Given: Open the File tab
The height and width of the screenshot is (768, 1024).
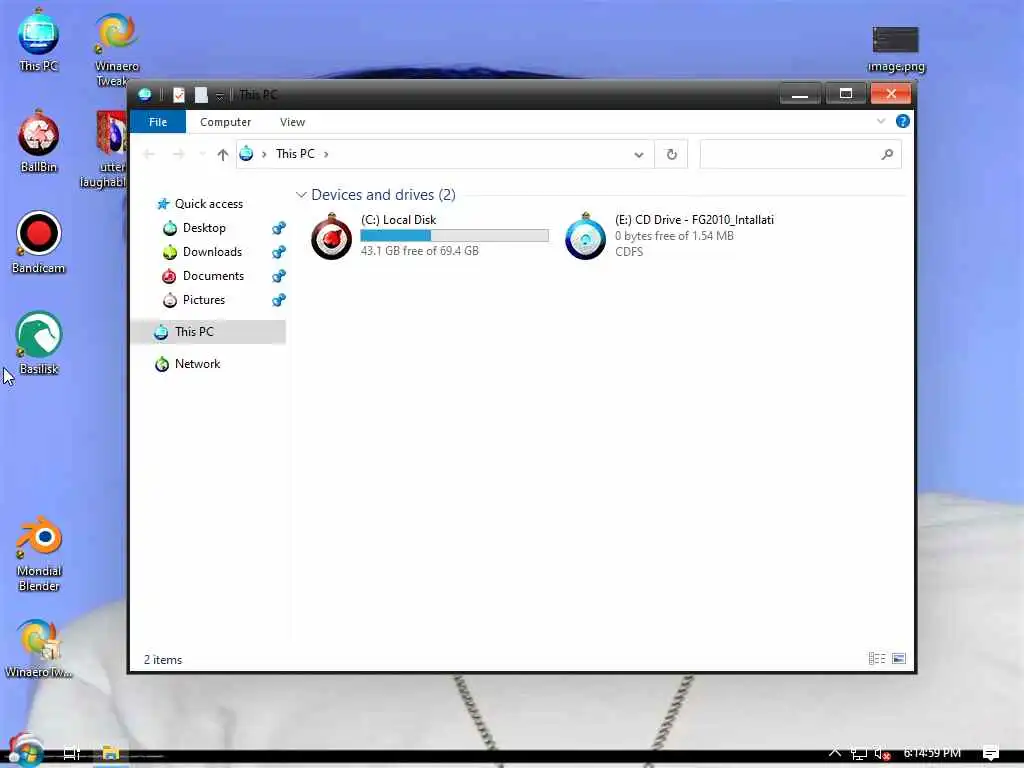Looking at the screenshot, I should (x=158, y=122).
